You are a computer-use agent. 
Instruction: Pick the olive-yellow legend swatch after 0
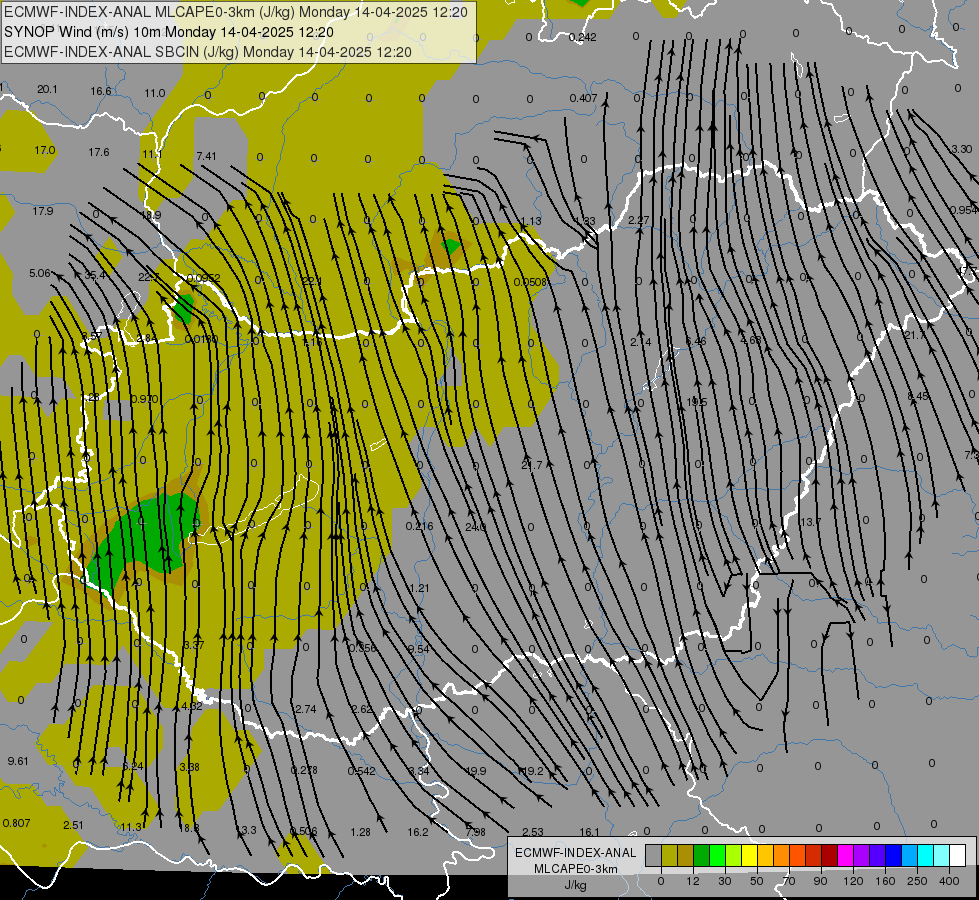coord(669,855)
